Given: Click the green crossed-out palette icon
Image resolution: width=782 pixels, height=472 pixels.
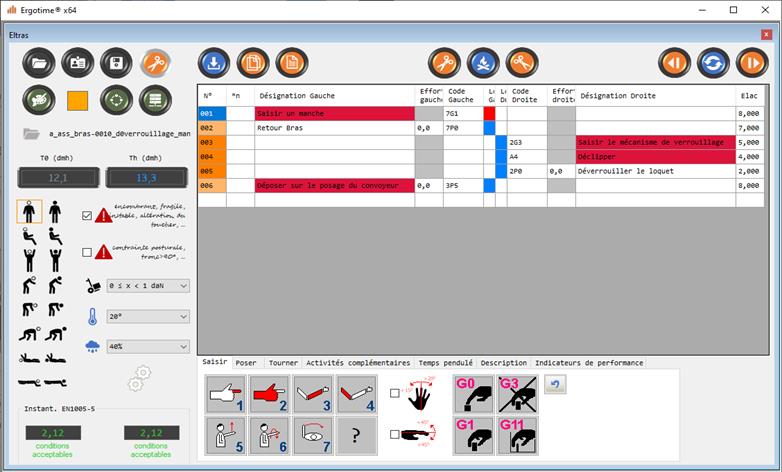Looking at the screenshot, I should coord(38,100).
